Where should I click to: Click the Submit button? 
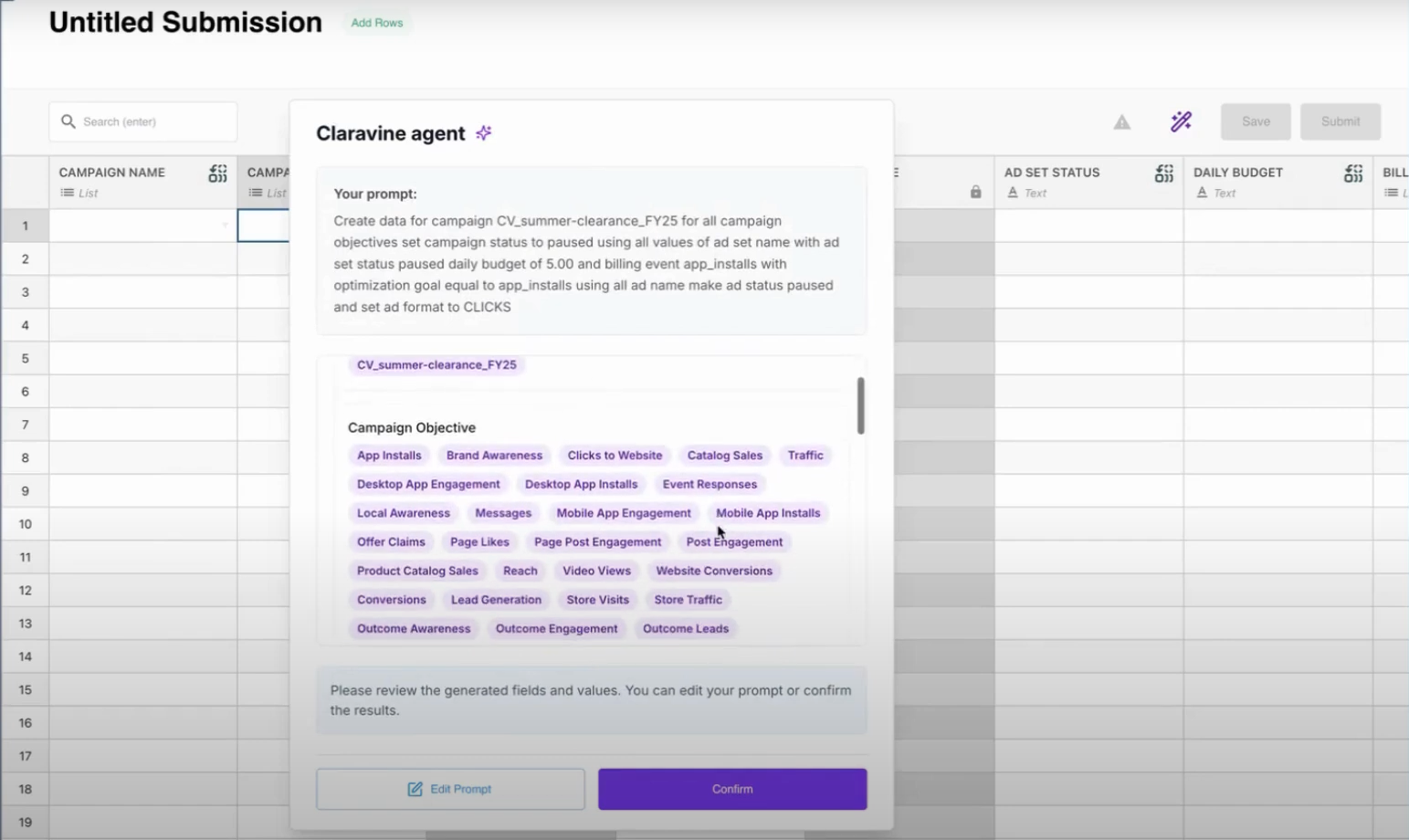click(1340, 121)
